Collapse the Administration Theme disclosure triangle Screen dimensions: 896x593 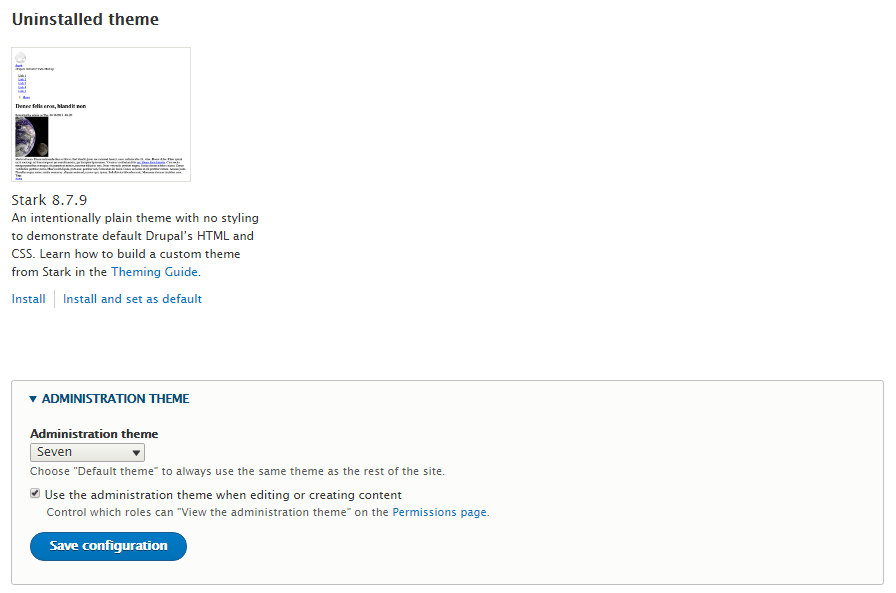point(33,399)
